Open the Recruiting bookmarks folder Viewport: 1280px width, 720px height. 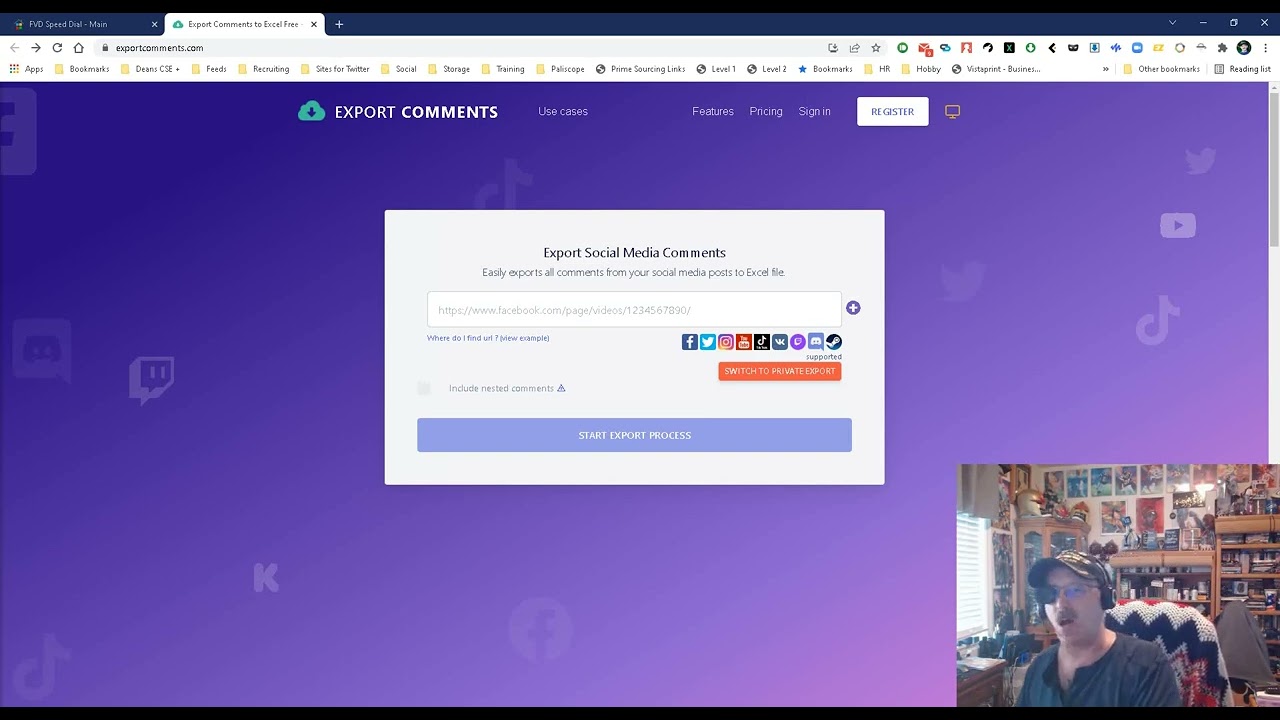[x=264, y=69]
